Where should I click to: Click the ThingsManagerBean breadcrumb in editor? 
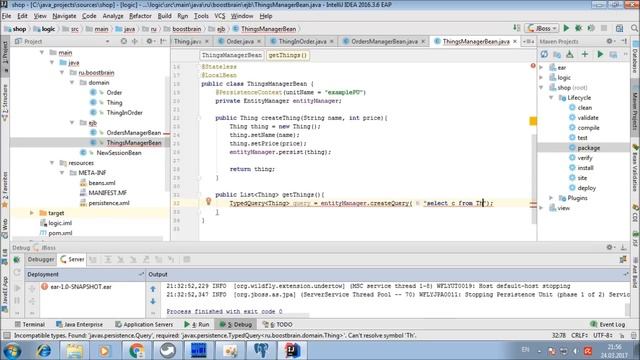(x=231, y=55)
